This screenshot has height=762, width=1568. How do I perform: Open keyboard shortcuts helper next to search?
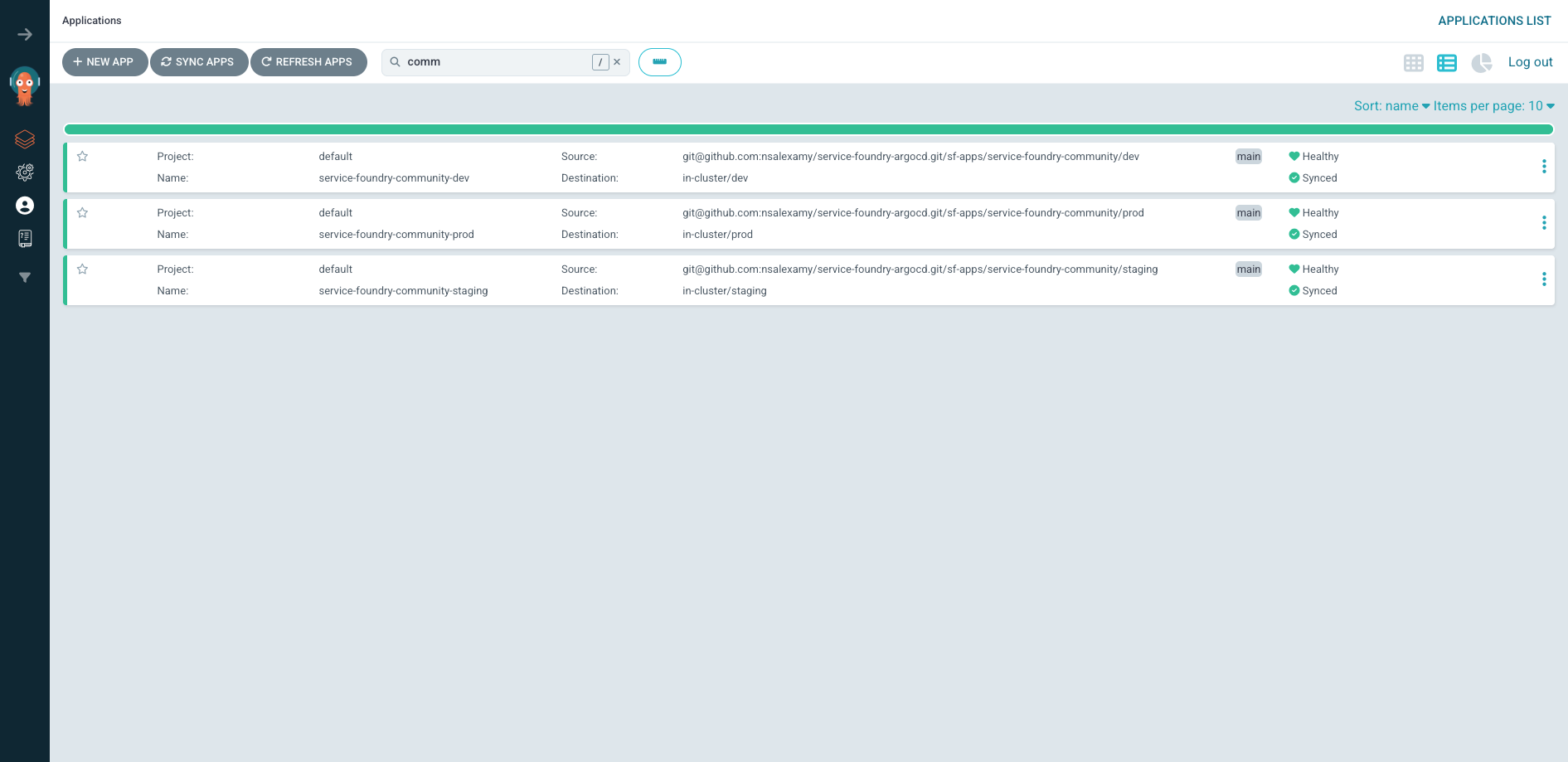click(x=659, y=61)
